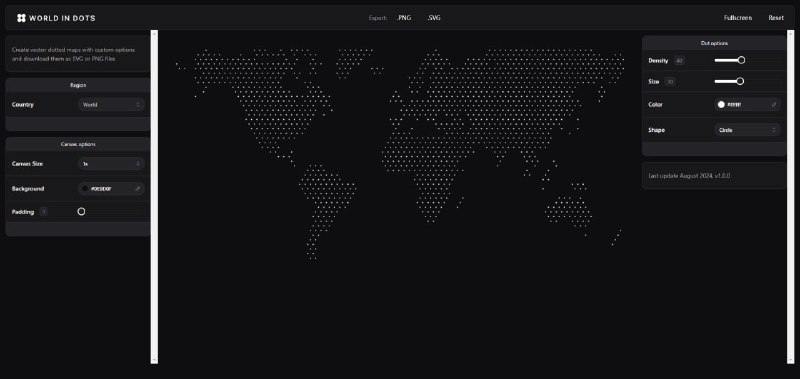Viewport: 800px width, 379px height.
Task: Click the right vertical scrollbar track
Action: [x=790, y=196]
